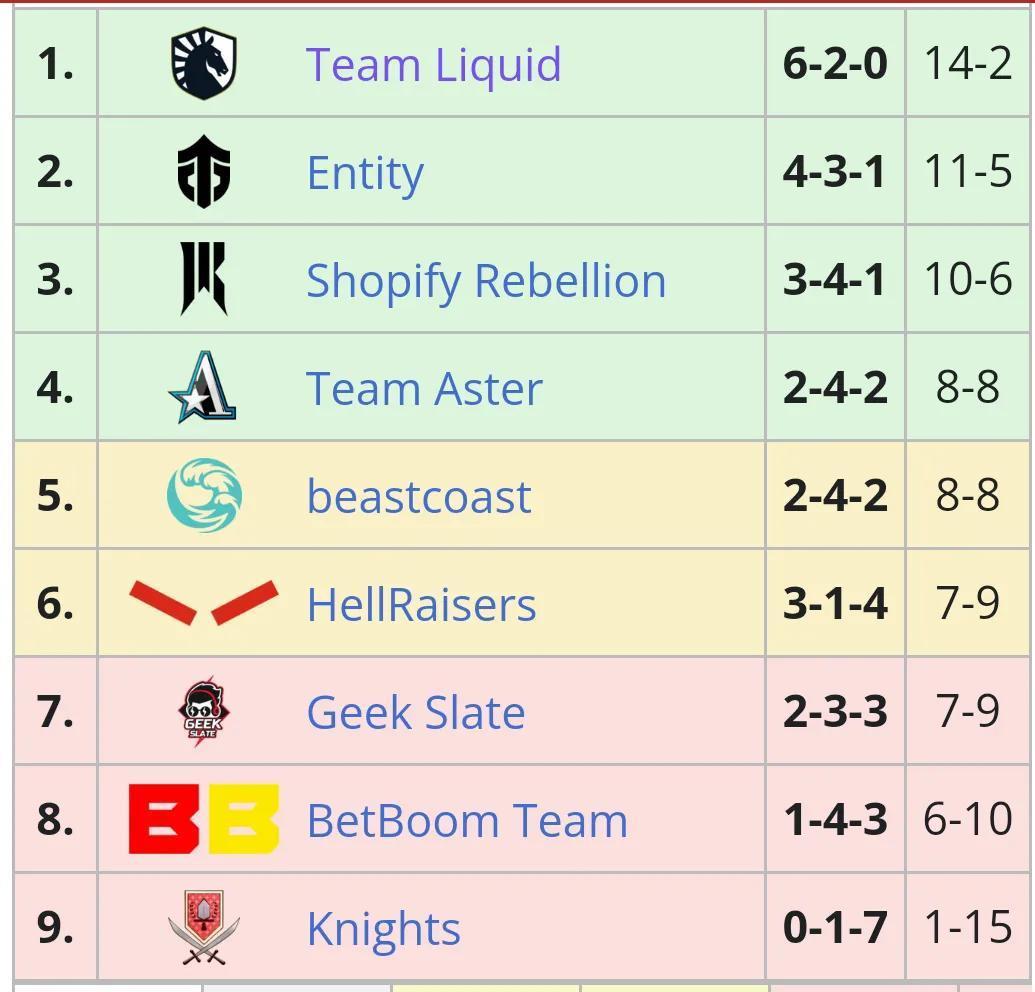Screen dimensions: 1035x992
Task: Open the BetBoom Team link
Action: [x=467, y=821]
